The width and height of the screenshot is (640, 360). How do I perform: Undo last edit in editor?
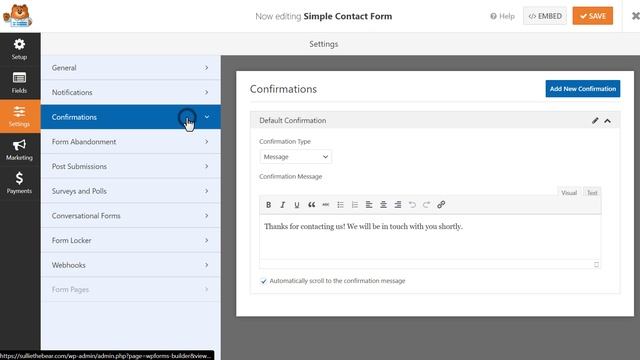[412, 205]
